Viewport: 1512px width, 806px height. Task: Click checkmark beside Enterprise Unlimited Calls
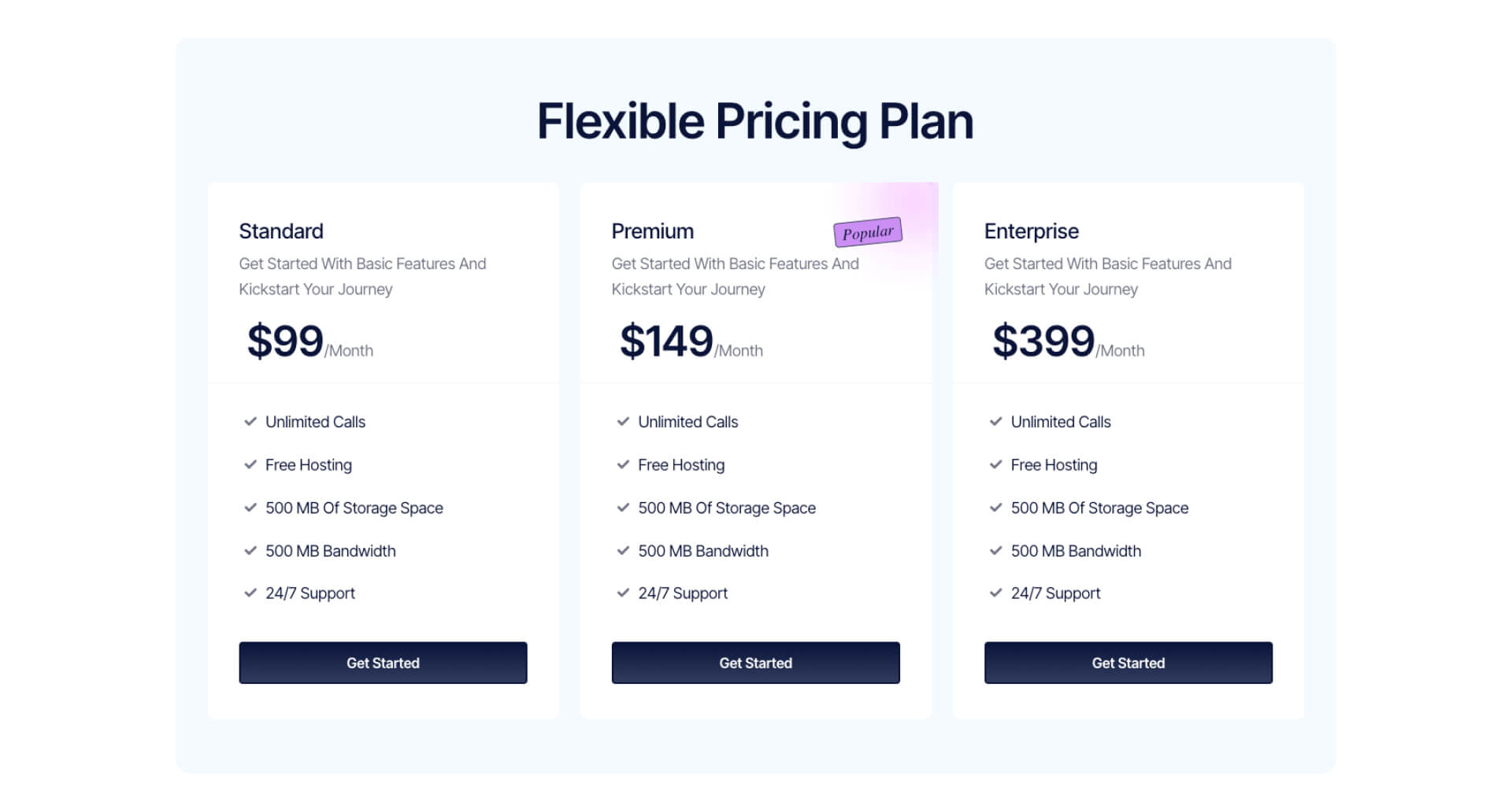coord(995,422)
